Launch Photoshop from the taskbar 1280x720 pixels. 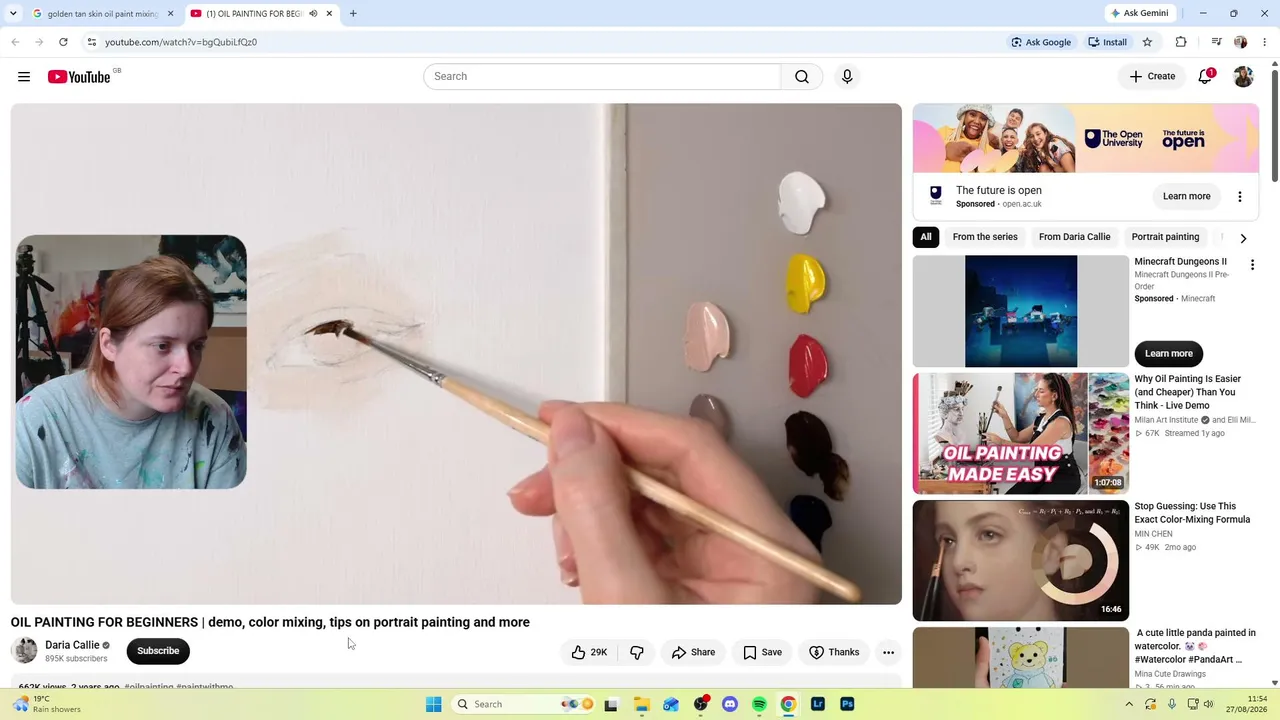[x=847, y=704]
